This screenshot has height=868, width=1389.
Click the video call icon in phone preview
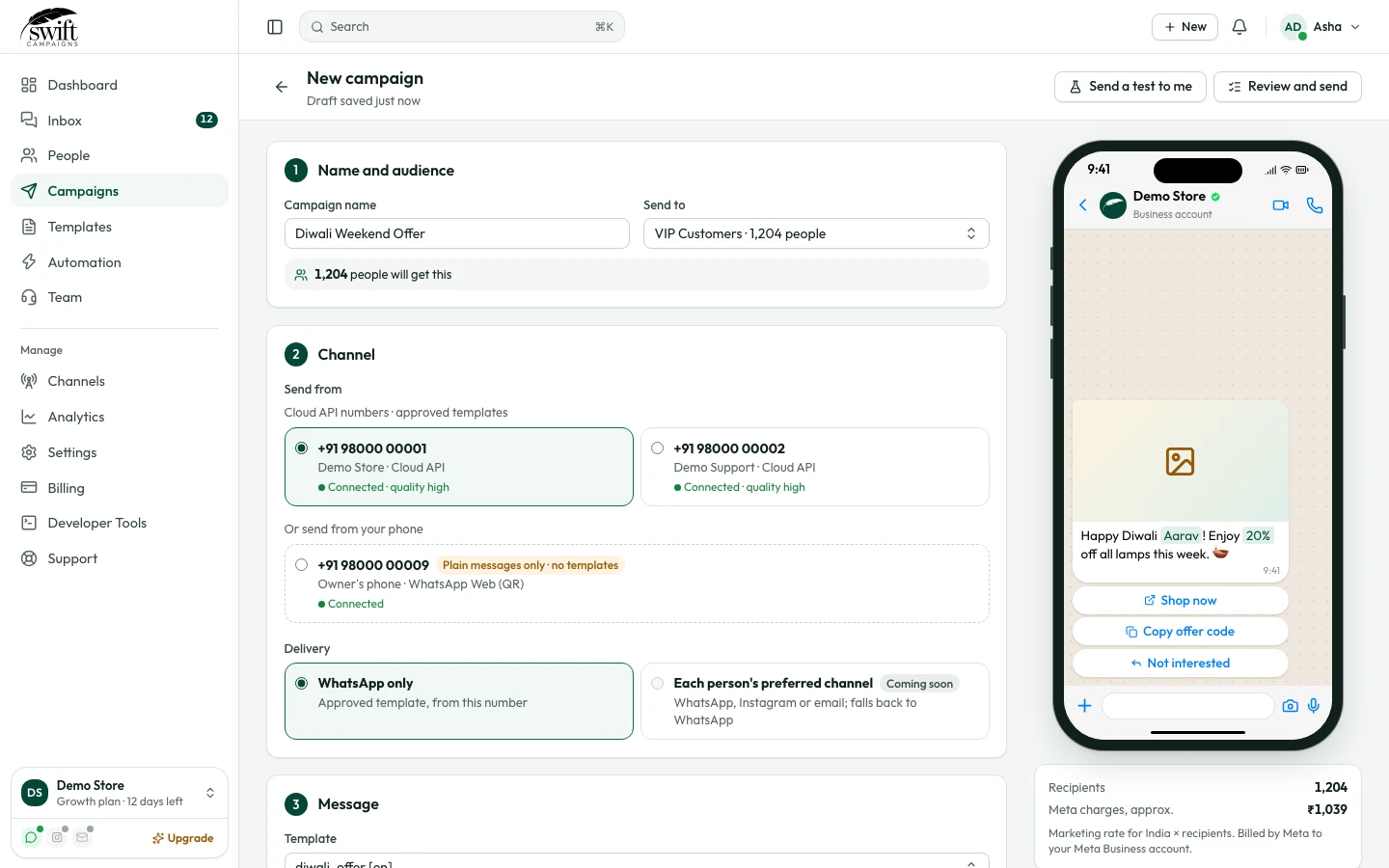point(1281,204)
